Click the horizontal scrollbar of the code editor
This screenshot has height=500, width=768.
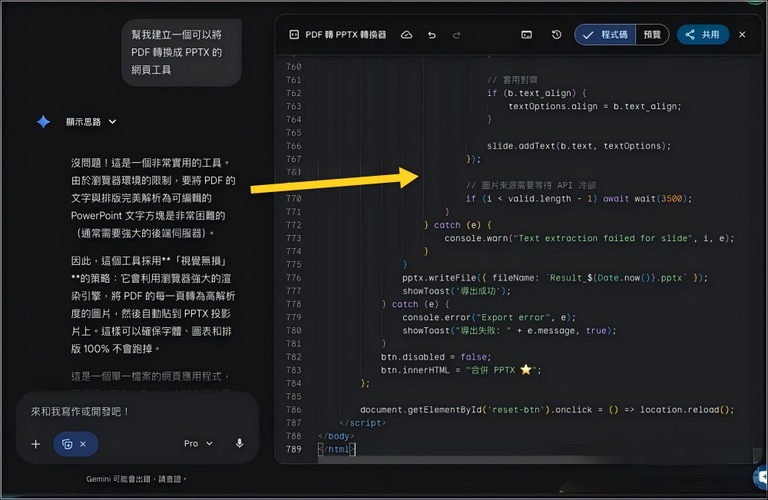[536, 460]
